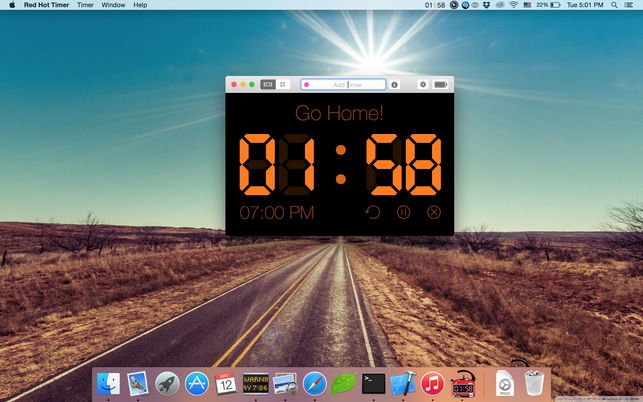This screenshot has width=643, height=402.
Task: Open the Timer menu
Action: (x=85, y=5)
